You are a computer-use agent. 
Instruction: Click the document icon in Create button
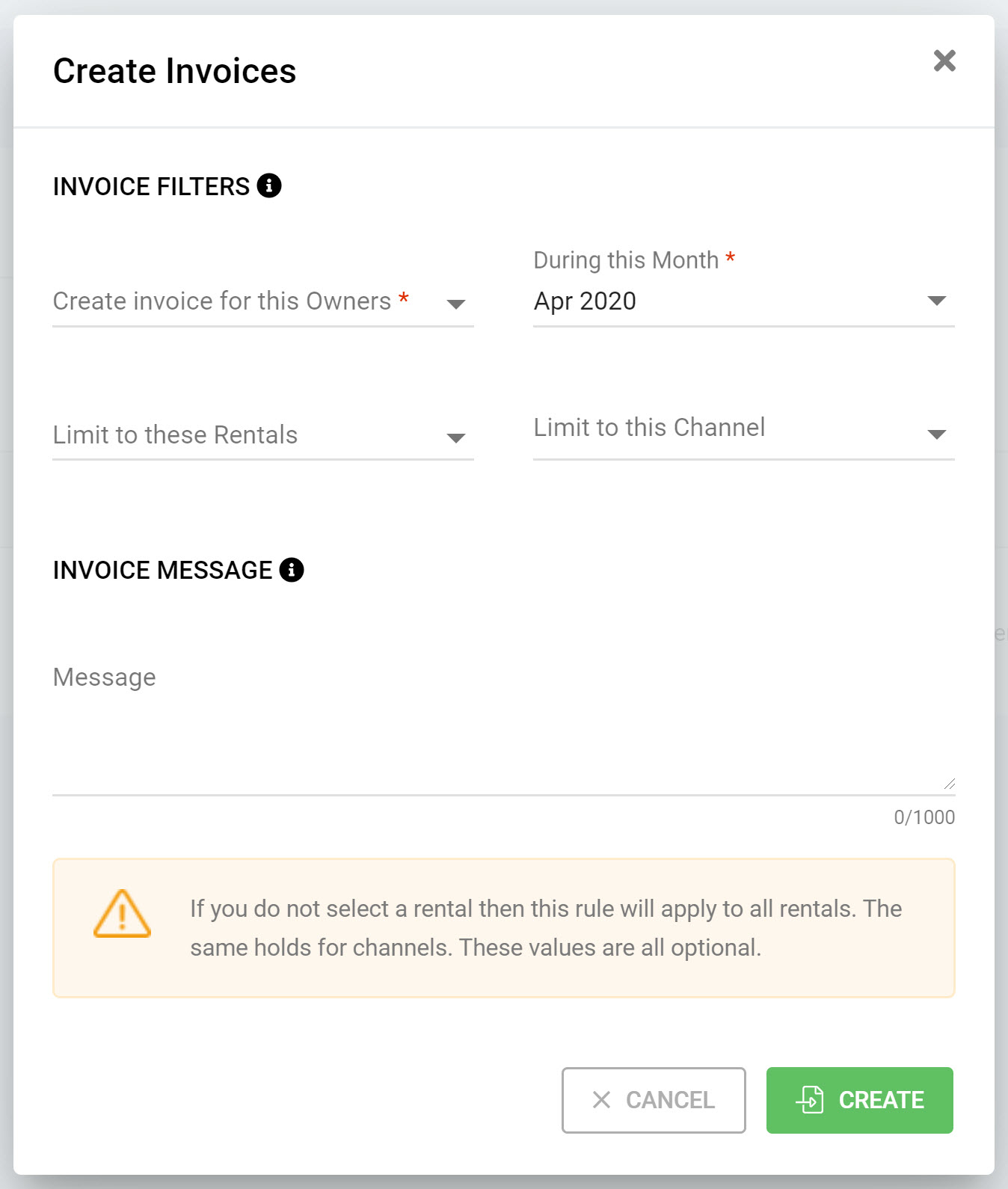pos(810,1099)
